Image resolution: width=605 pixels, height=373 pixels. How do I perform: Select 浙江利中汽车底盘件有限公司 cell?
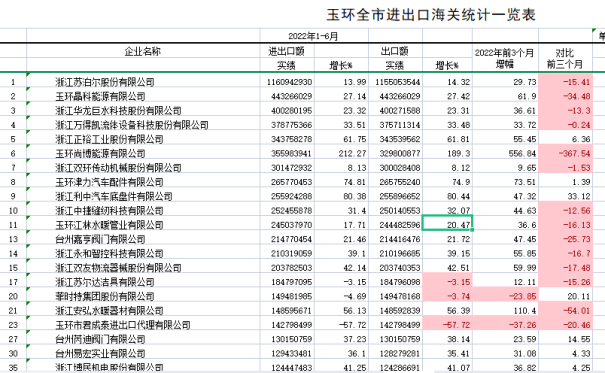click(x=113, y=196)
